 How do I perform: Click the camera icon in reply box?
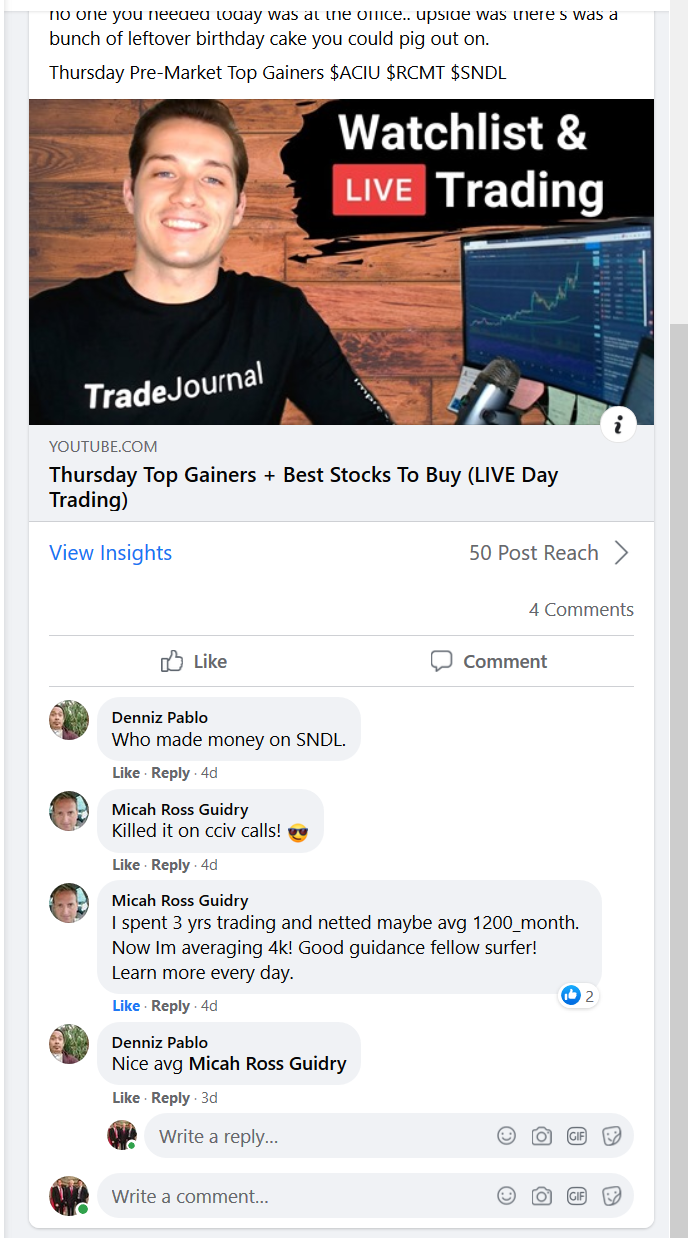(542, 1136)
